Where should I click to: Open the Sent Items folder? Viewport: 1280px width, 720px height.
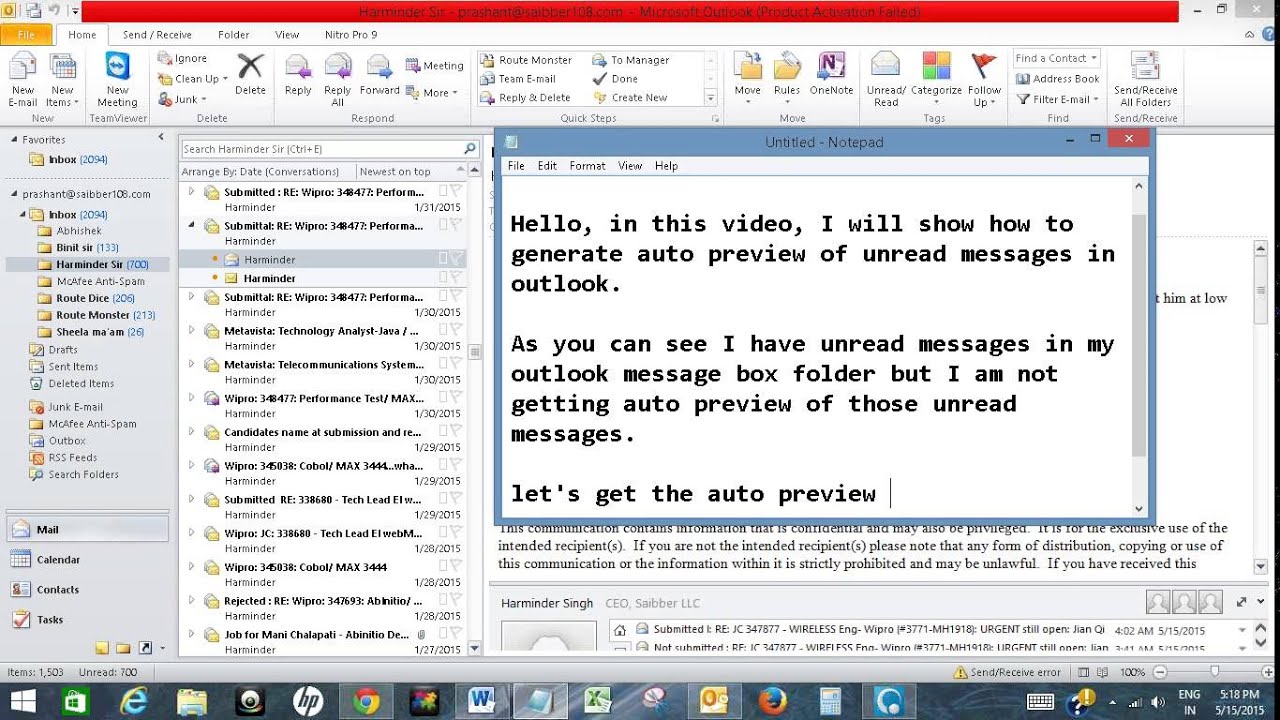point(73,367)
